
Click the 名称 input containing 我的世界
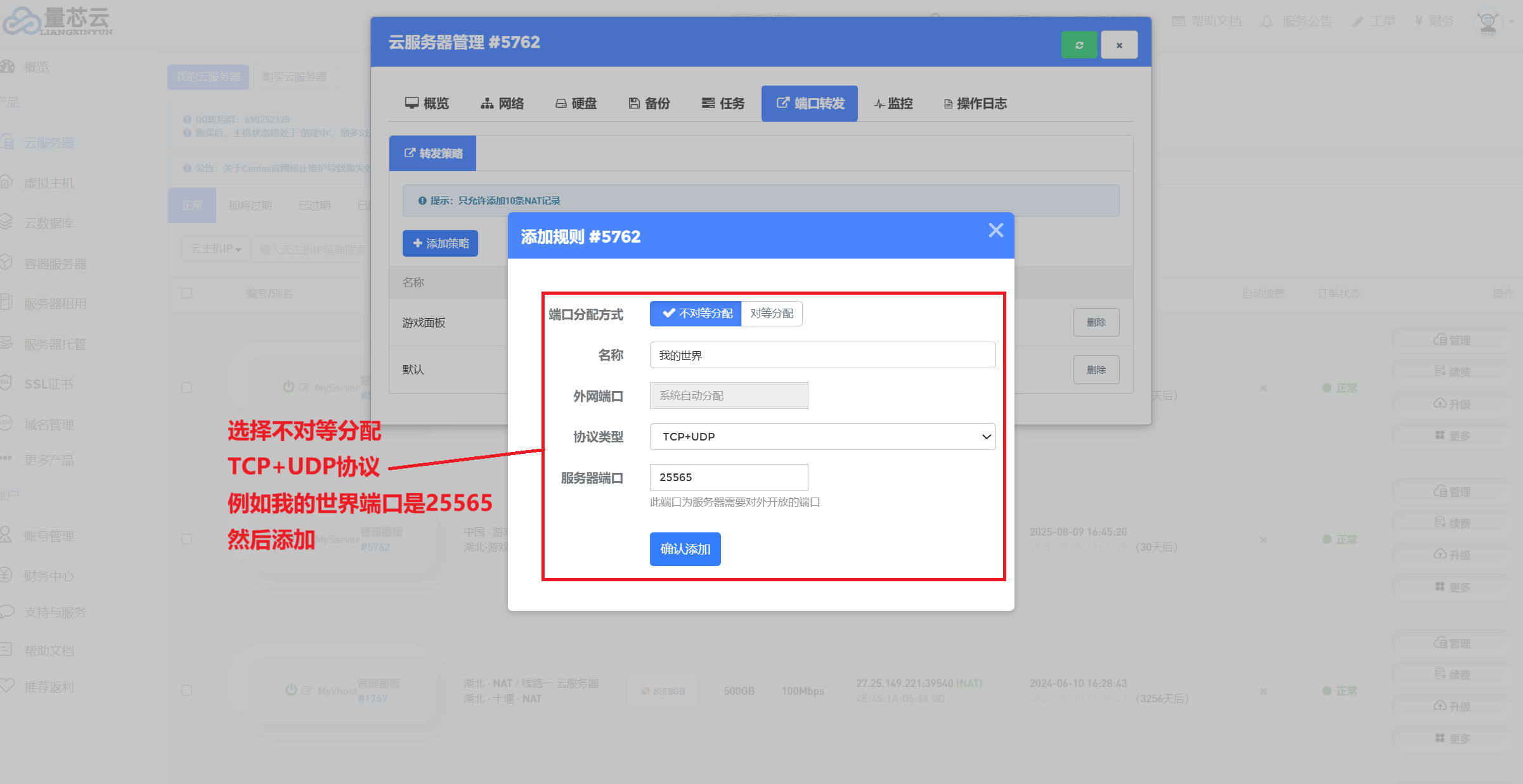[822, 356]
